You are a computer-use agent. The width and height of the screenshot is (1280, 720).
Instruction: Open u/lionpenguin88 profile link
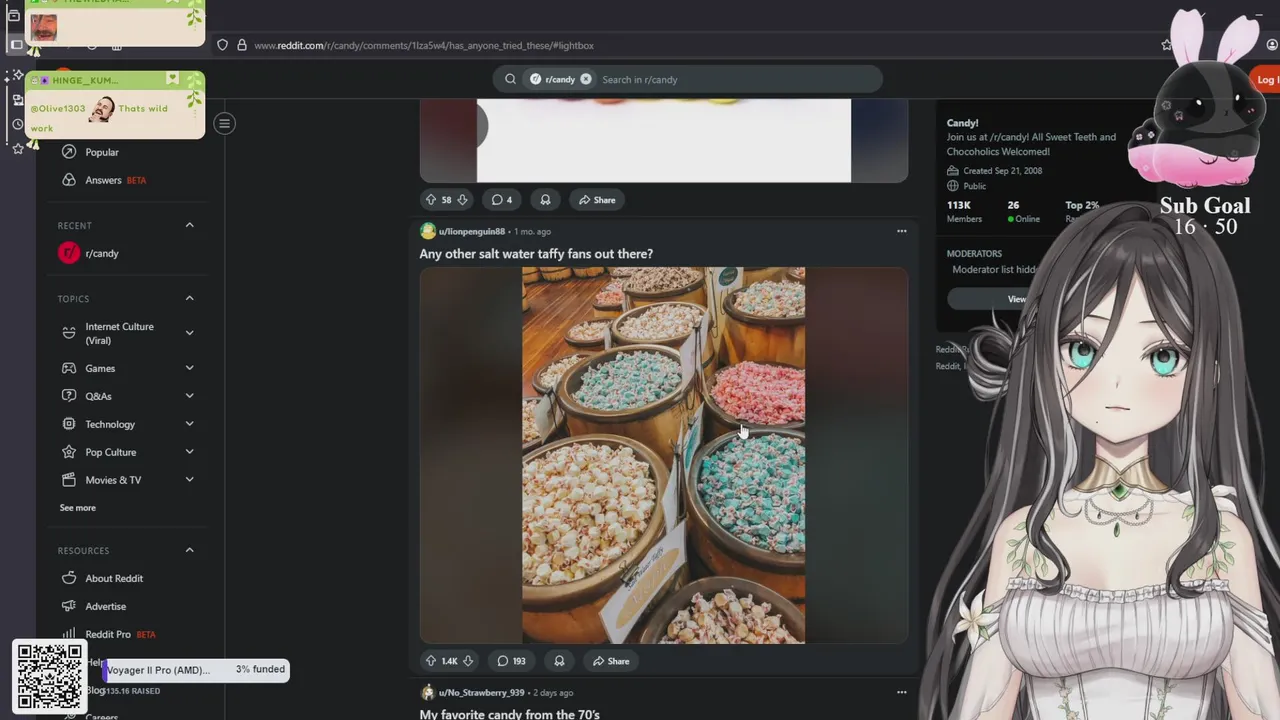[472, 231]
